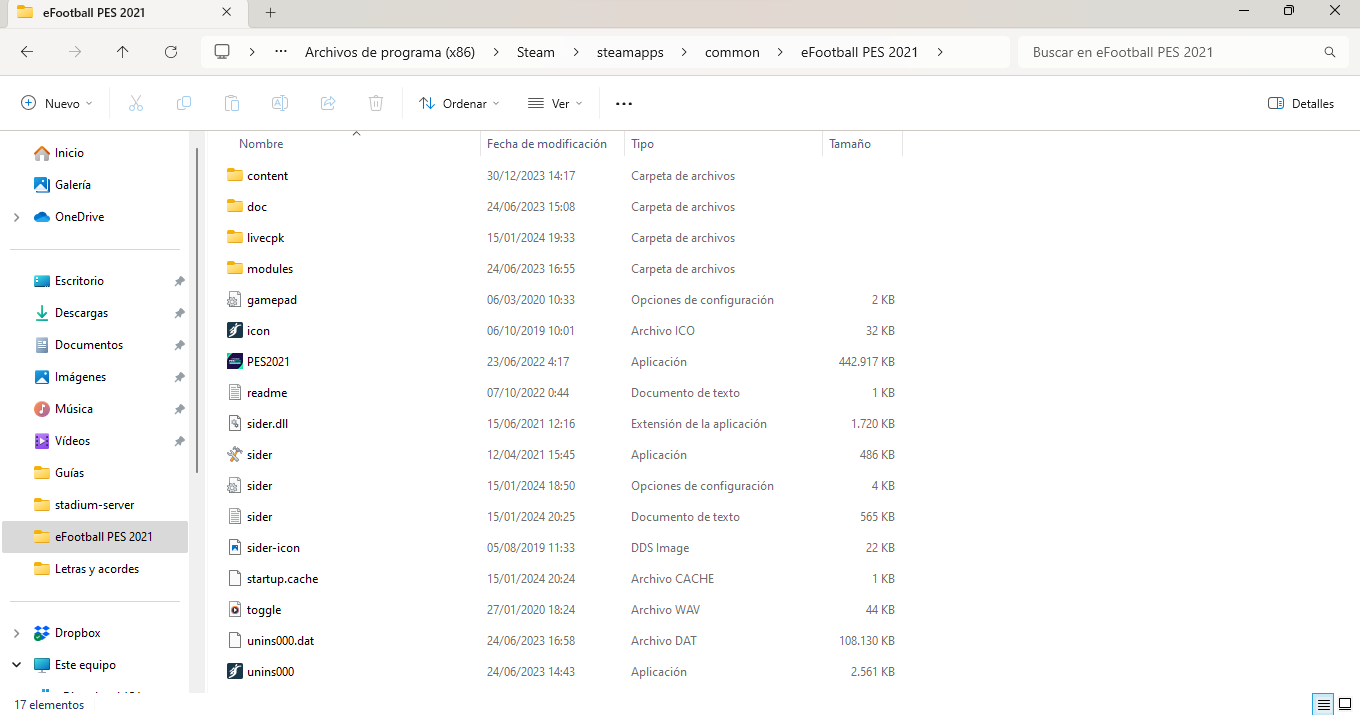This screenshot has width=1360, height=715.
Task: Click the Rename icon in toolbar
Action: (x=280, y=103)
